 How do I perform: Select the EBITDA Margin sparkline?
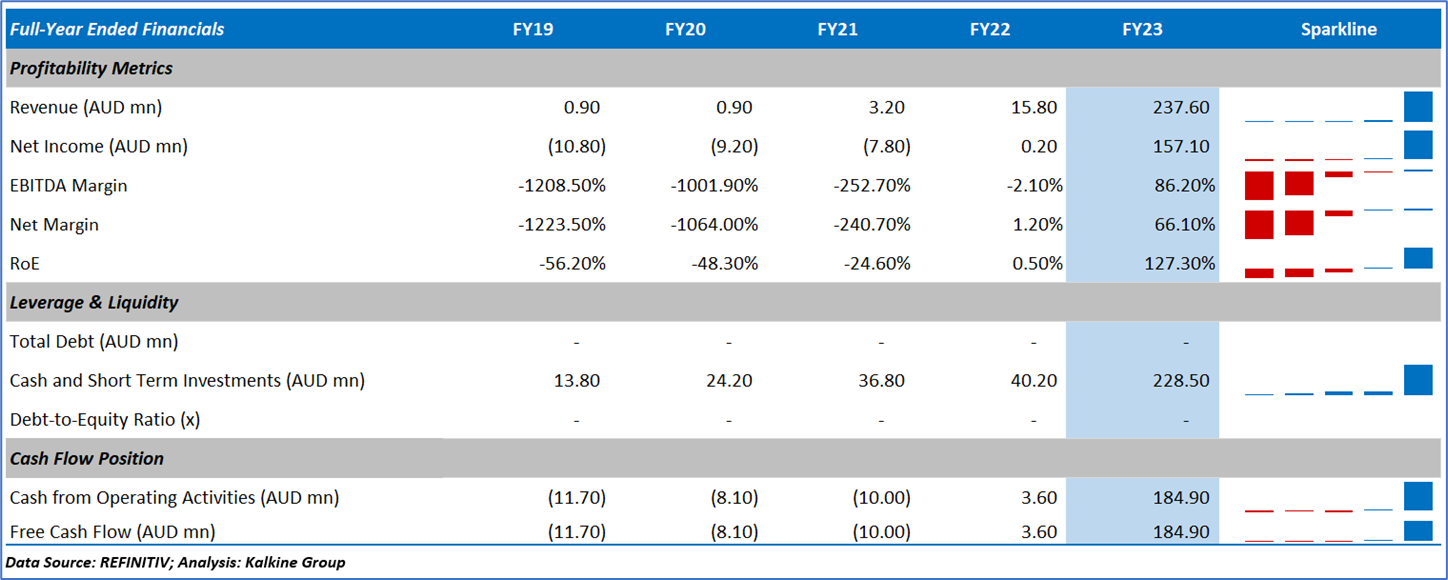tap(1338, 185)
